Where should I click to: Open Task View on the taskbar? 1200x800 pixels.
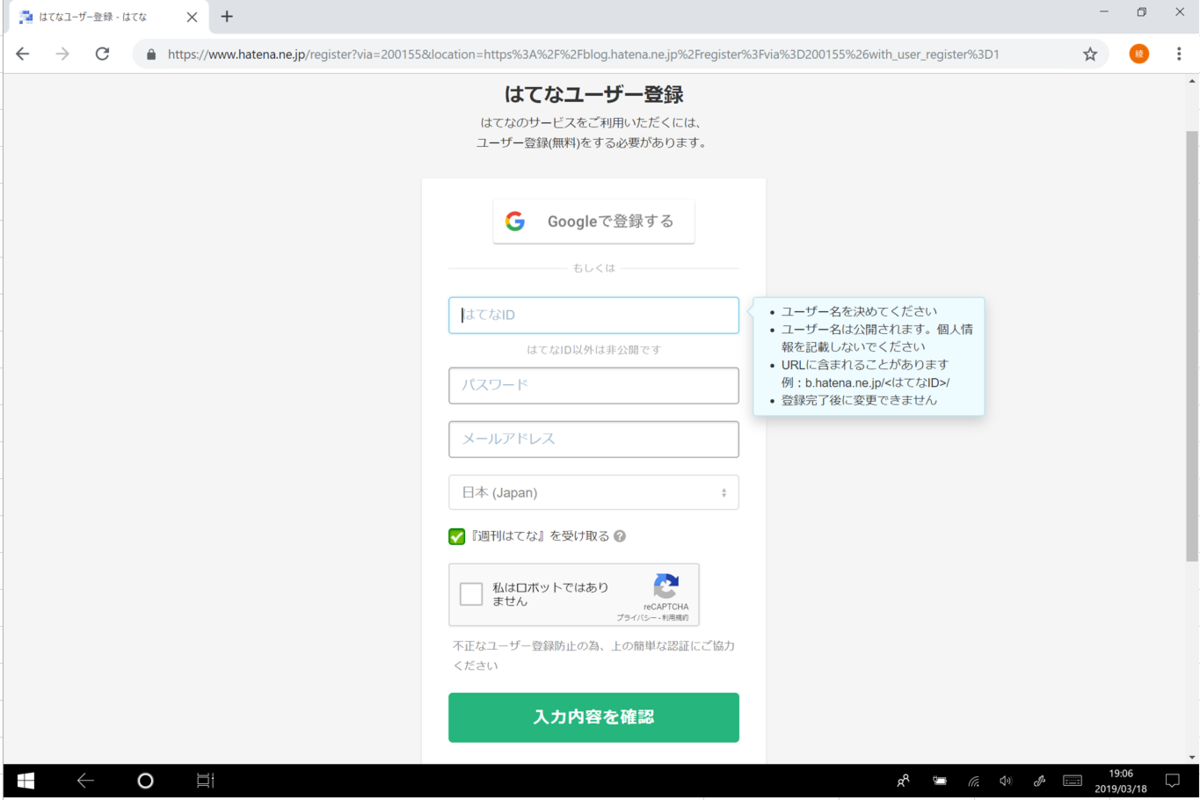[x=205, y=781]
